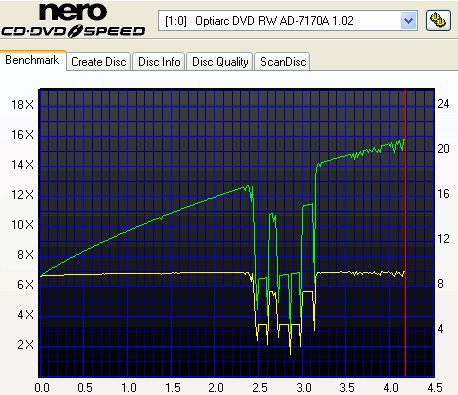Click the red end-position marker line
This screenshot has width=458, height=395.
(406, 233)
